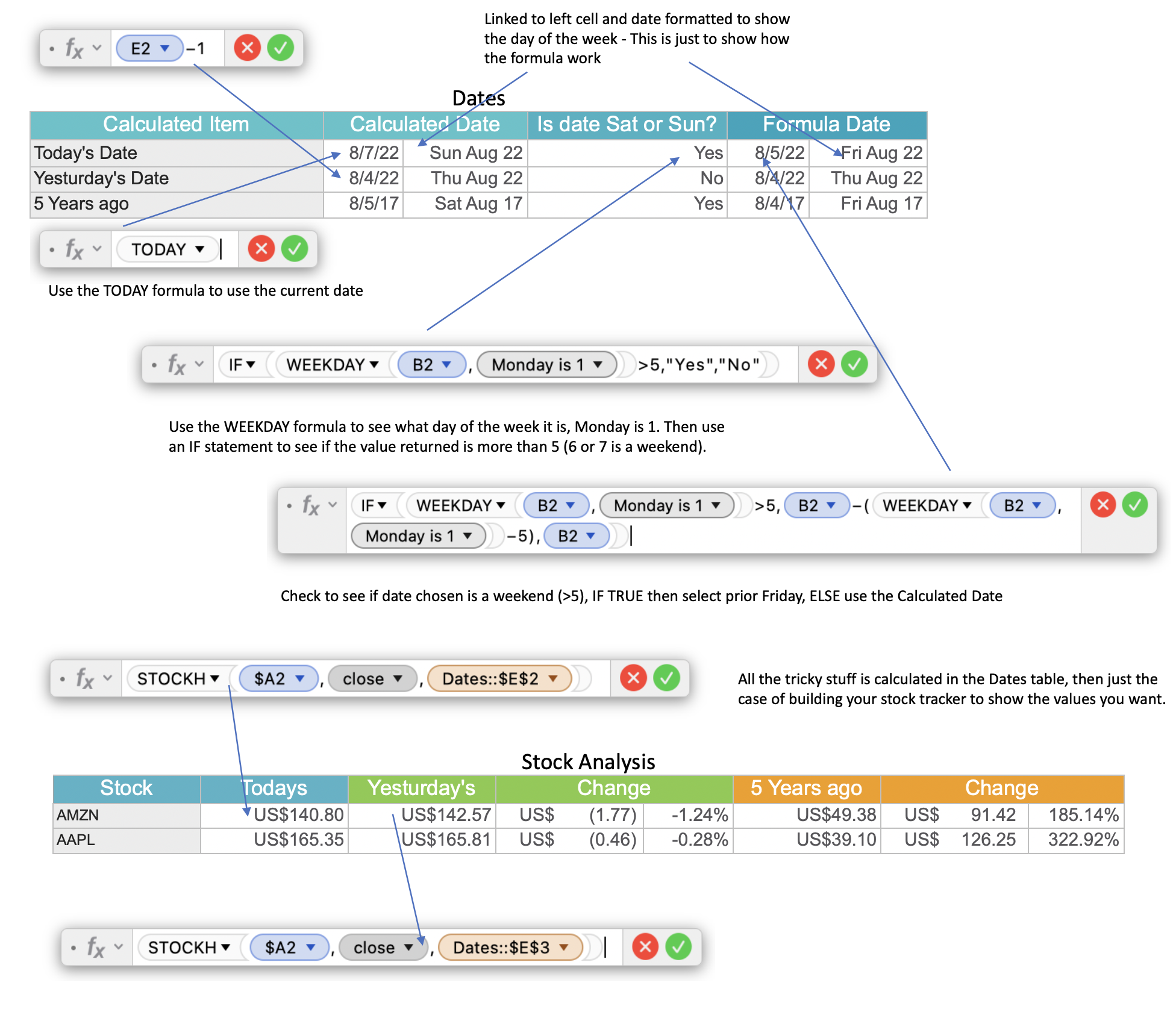
Task: Click the 'Stock Analysis' table title
Action: click(588, 762)
